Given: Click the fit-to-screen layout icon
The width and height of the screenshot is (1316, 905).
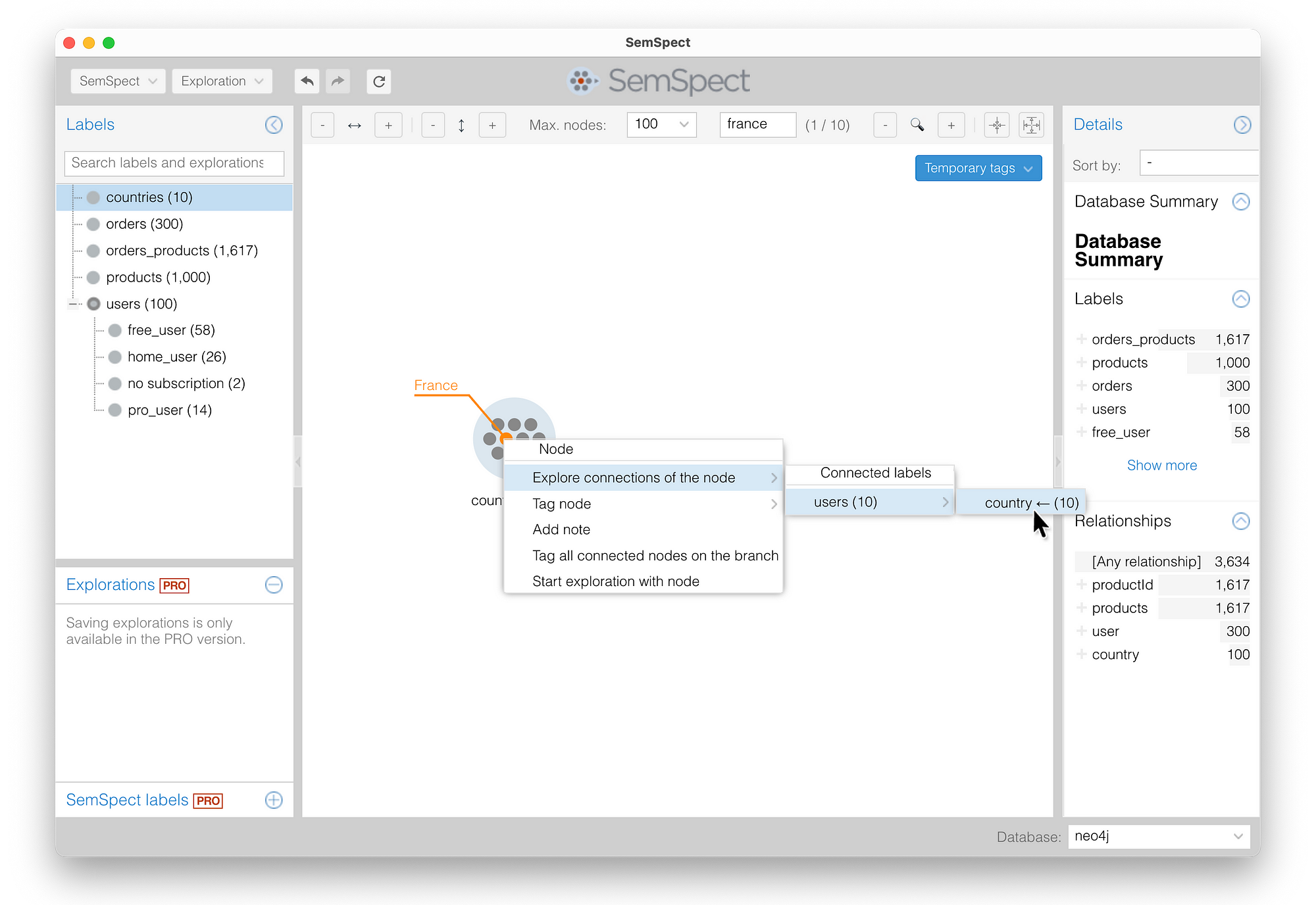Looking at the screenshot, I should (1032, 124).
